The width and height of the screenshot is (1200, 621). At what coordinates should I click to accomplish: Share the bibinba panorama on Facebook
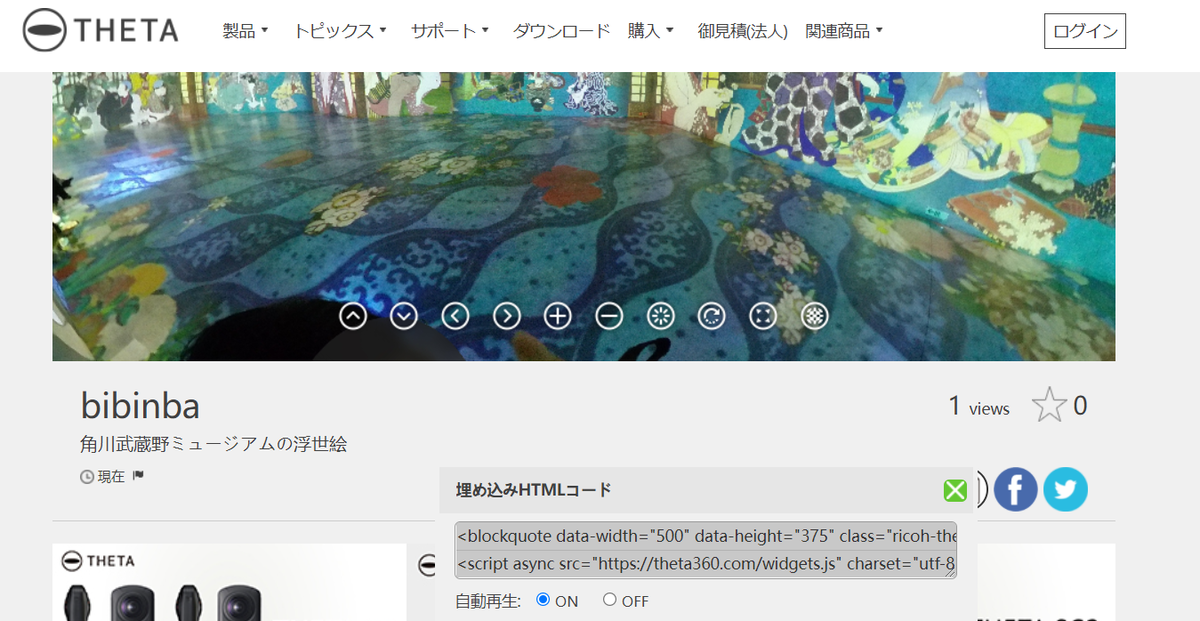click(1016, 489)
